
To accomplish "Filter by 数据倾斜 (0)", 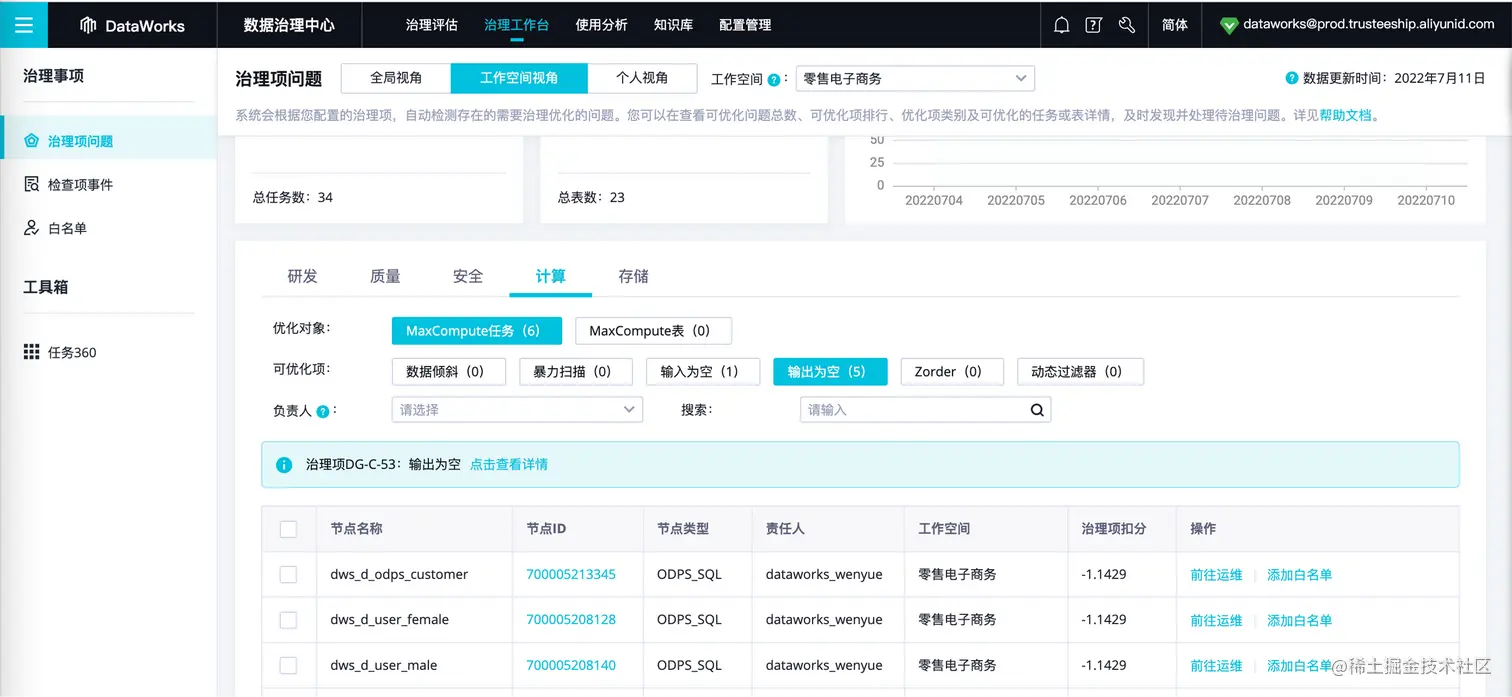I will 449,371.
